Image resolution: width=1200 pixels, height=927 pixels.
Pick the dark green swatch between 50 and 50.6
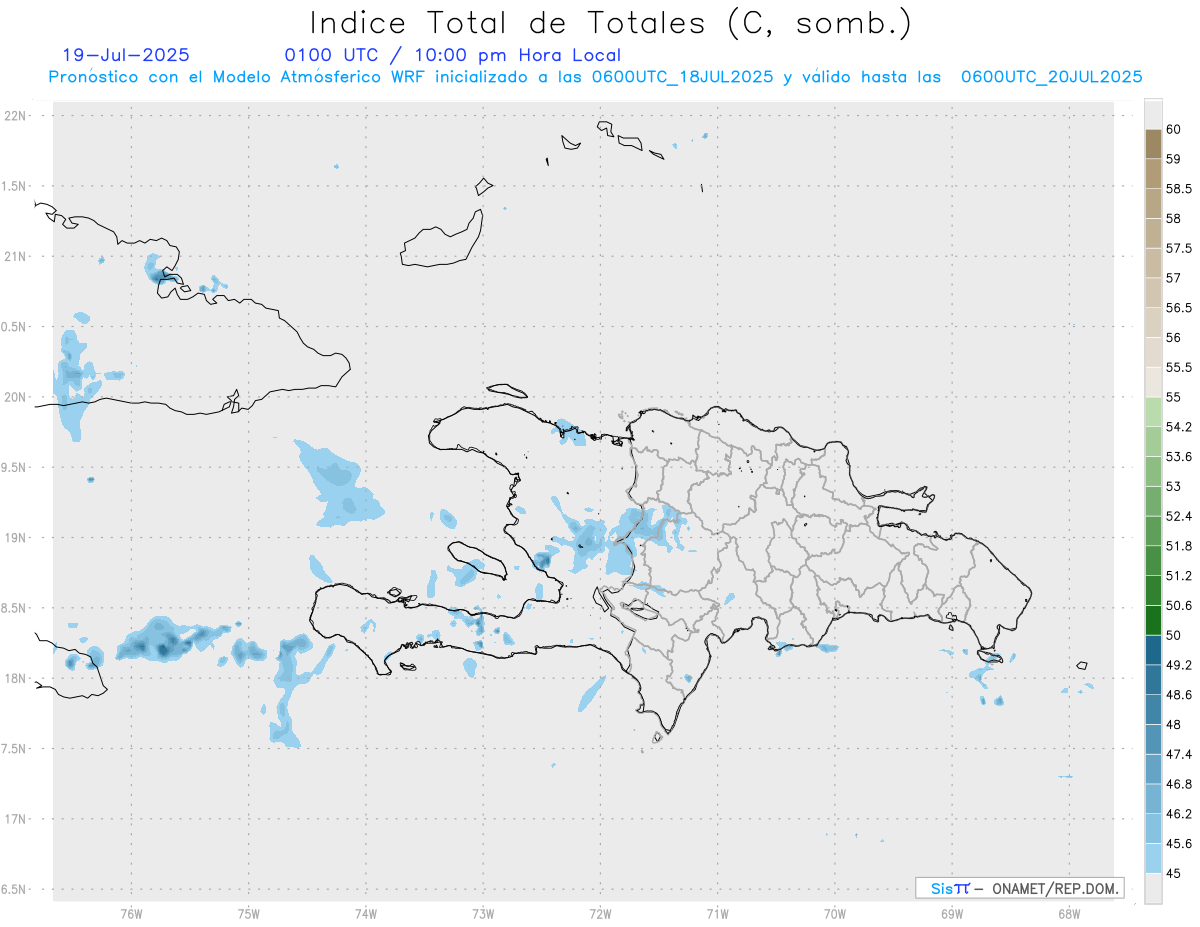tap(1153, 621)
